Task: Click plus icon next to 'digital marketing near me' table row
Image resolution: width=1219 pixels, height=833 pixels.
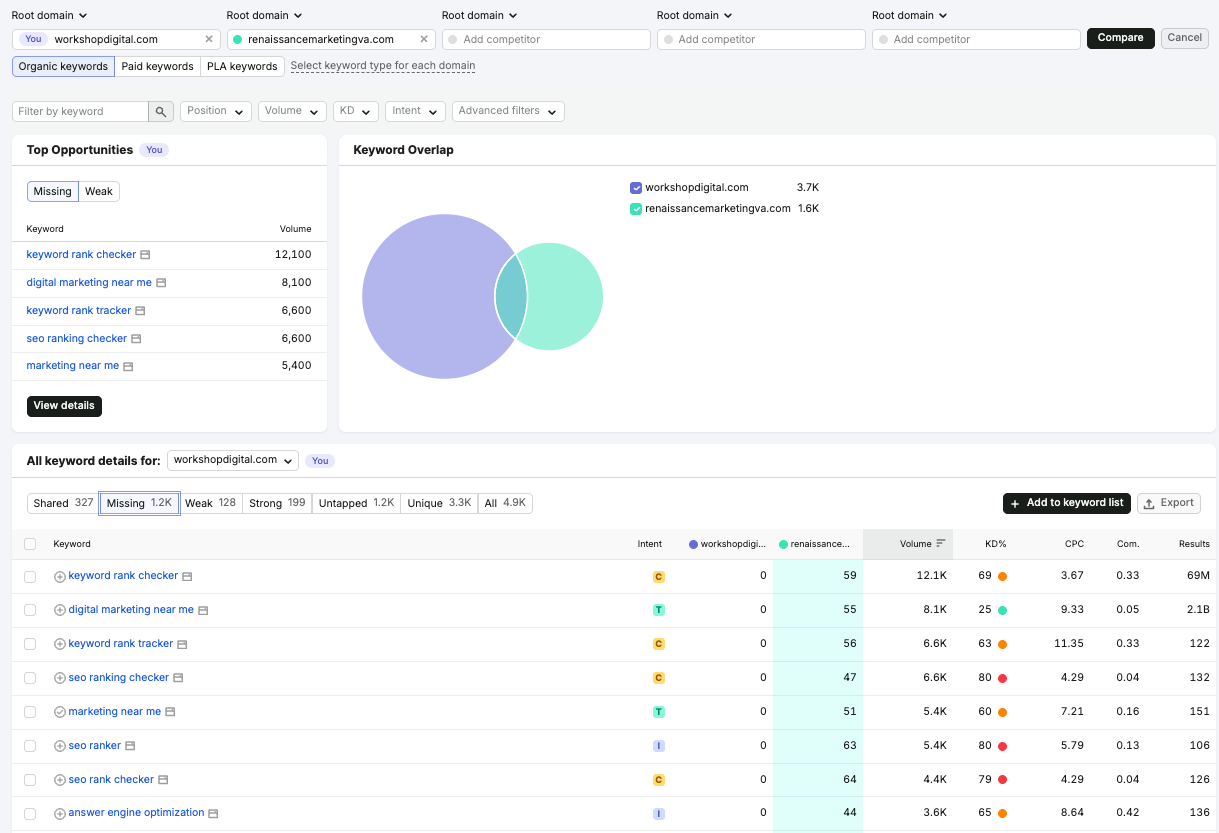Action: click(59, 610)
